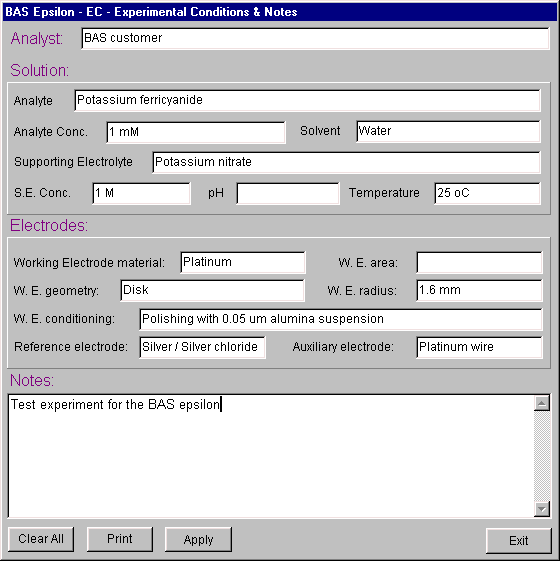The width and height of the screenshot is (560, 561).
Task: Click the empty pH field
Action: pyautogui.click(x=288, y=193)
